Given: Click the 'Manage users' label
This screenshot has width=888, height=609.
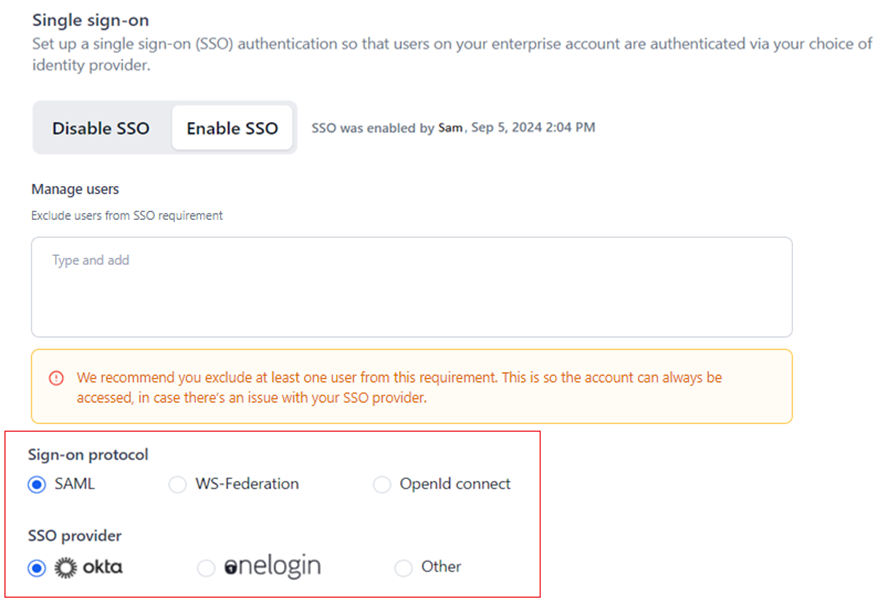Looking at the screenshot, I should 75,189.
